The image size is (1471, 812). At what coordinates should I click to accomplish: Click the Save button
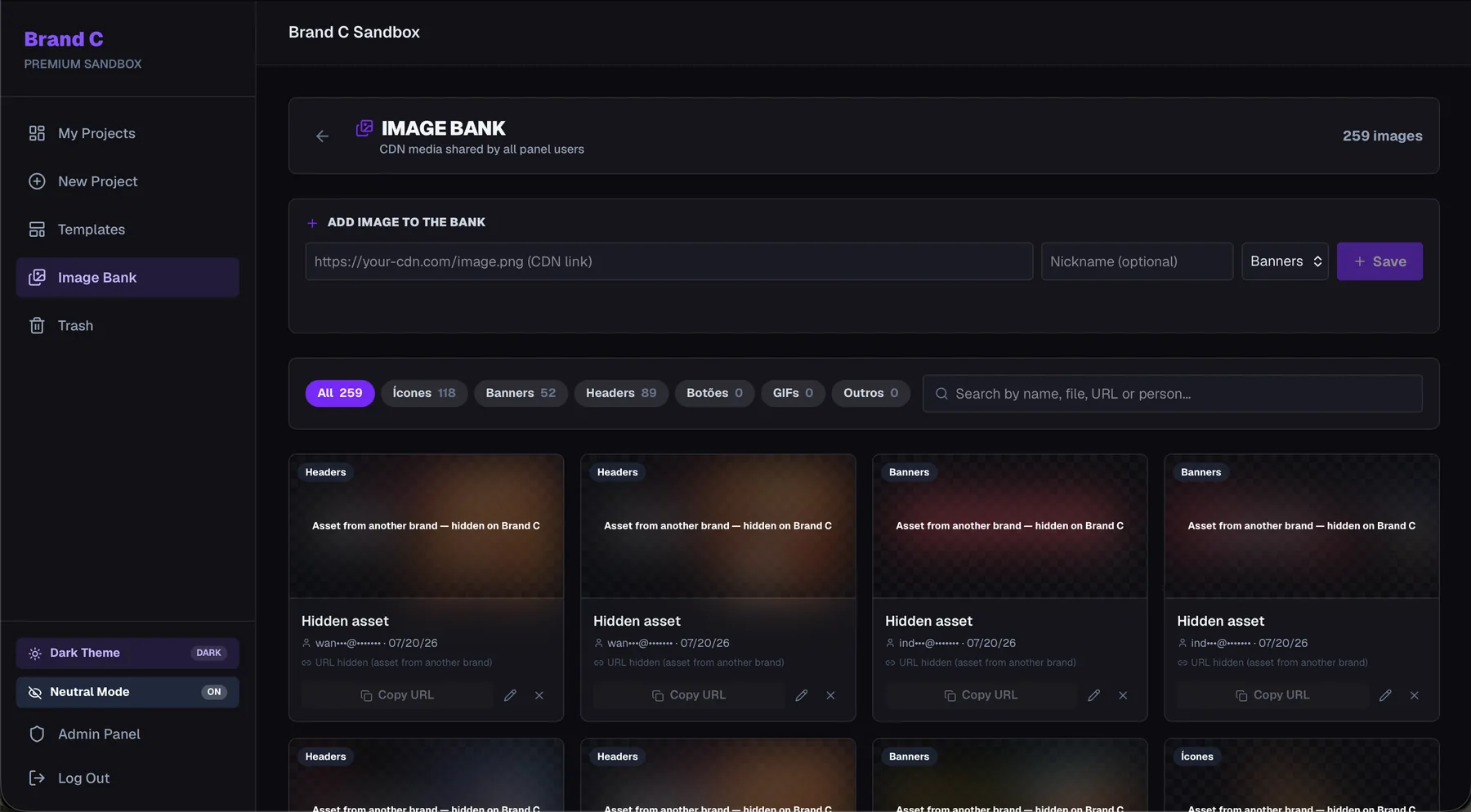click(x=1379, y=261)
